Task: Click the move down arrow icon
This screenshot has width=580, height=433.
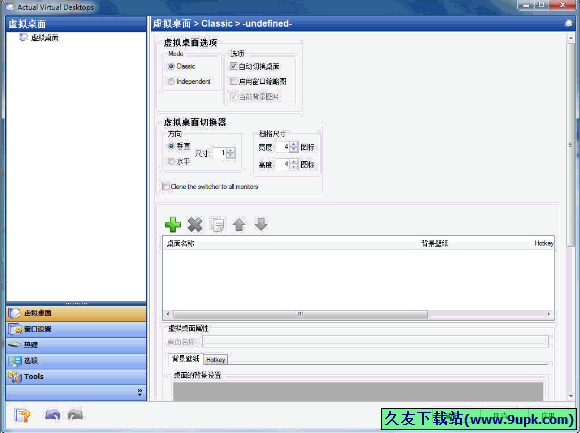Action: [x=261, y=224]
